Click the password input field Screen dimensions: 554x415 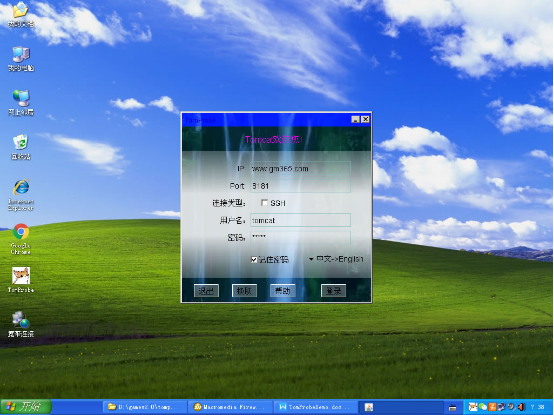click(300, 237)
